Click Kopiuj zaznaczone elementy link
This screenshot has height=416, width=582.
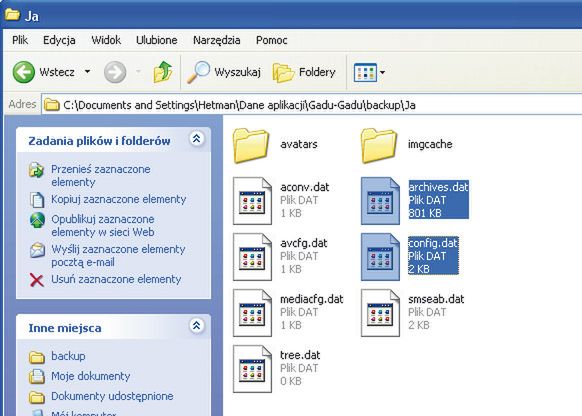118,199
